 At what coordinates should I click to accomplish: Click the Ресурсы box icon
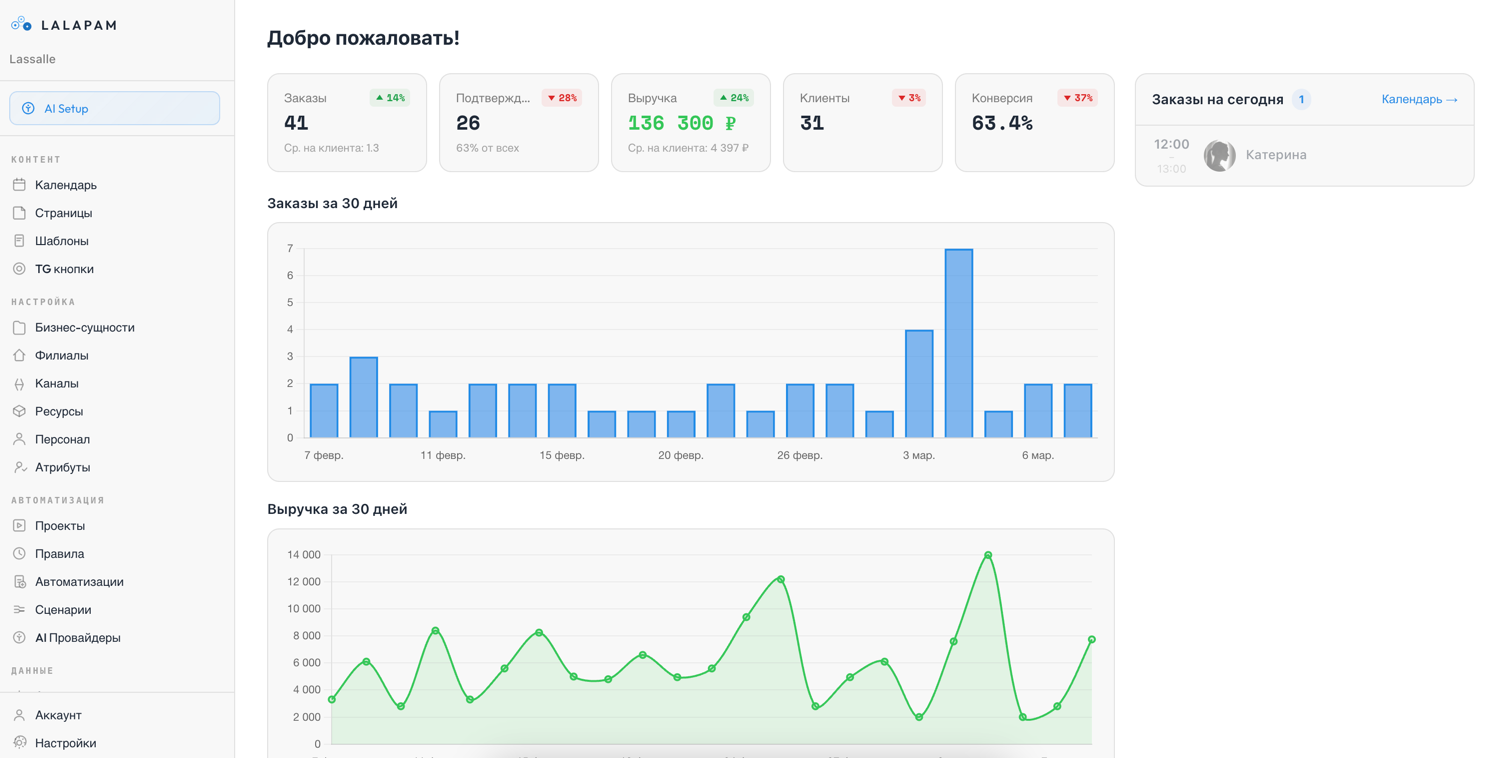[19, 411]
